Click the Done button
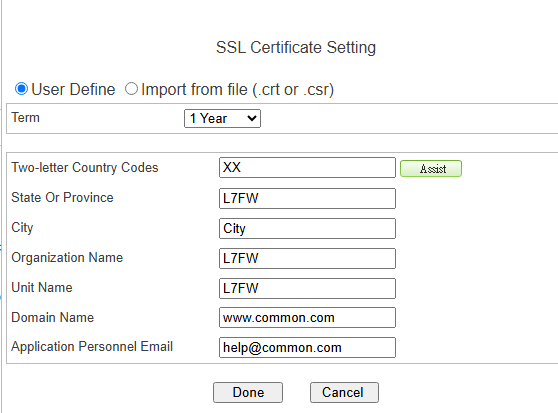The height and width of the screenshot is (413, 558). click(x=248, y=392)
